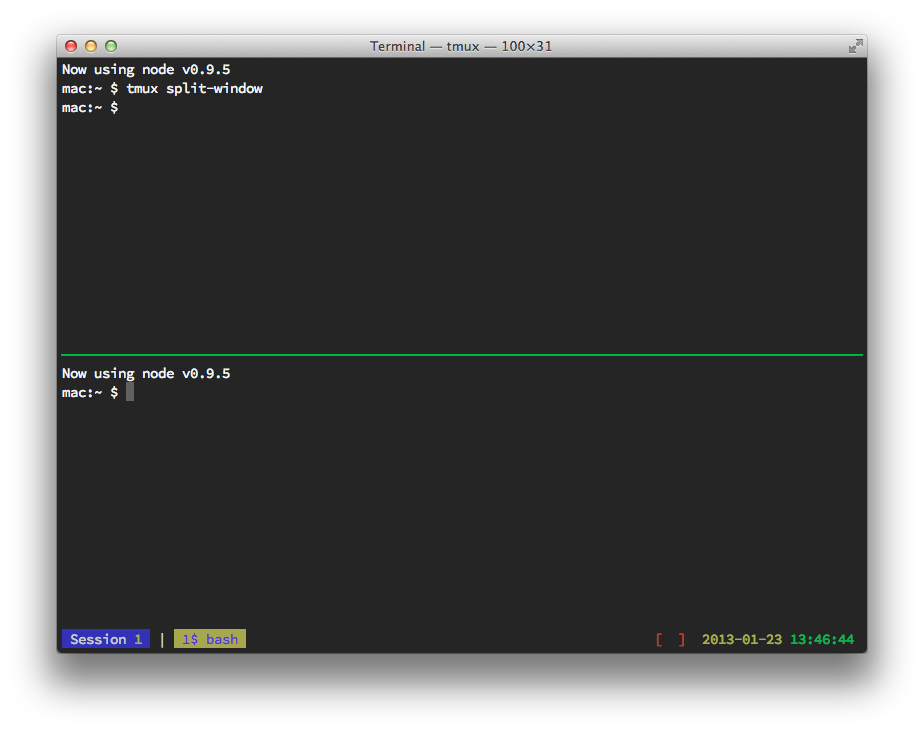The width and height of the screenshot is (924, 732).
Task: Minimize the Terminal window with the yellow button
Action: click(x=91, y=46)
